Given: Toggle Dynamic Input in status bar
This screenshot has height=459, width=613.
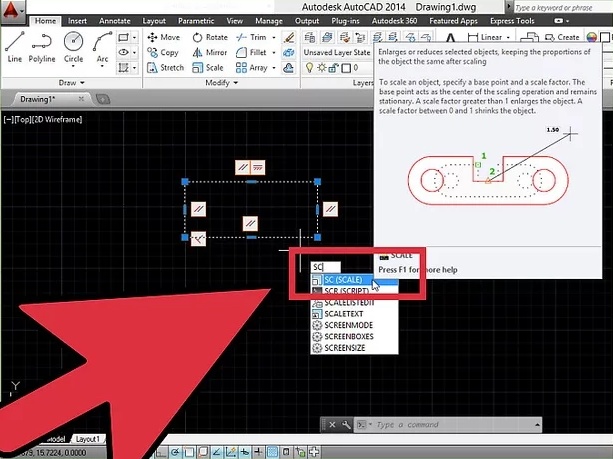Looking at the screenshot, I should [245, 452].
